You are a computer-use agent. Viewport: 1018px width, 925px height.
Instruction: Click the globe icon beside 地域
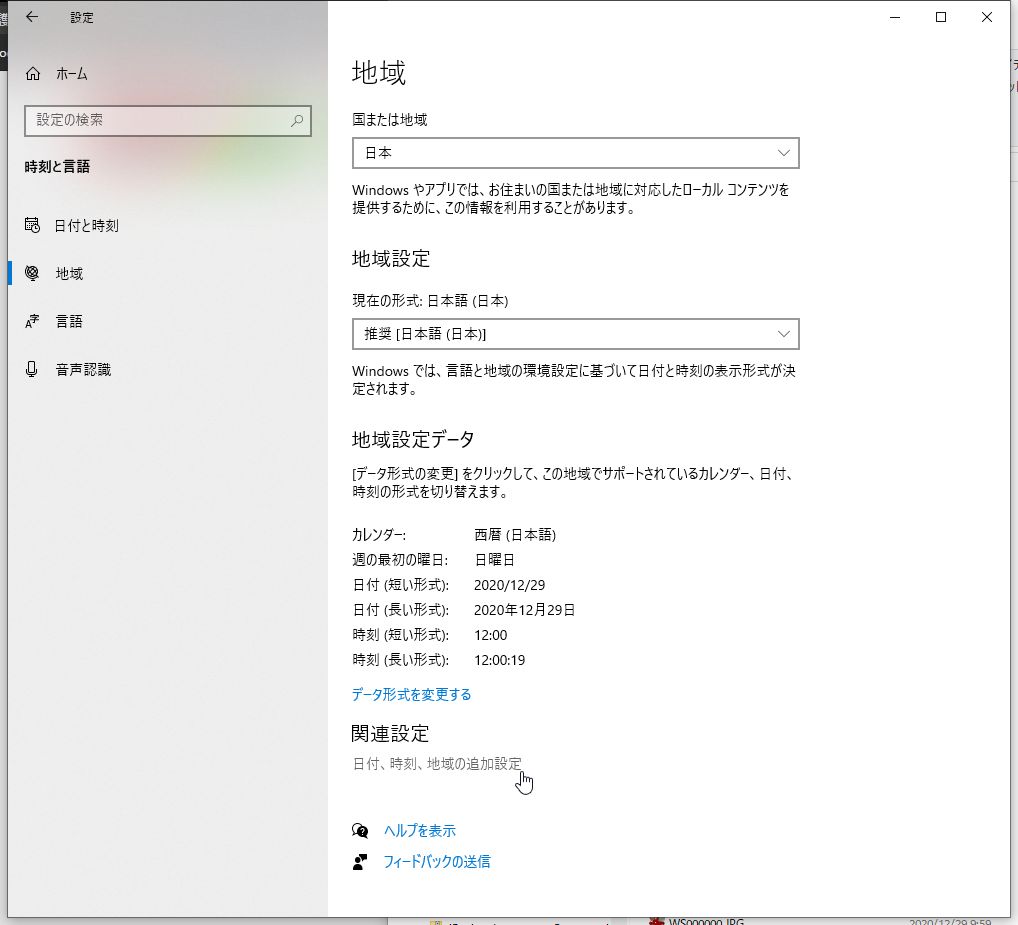tap(32, 273)
